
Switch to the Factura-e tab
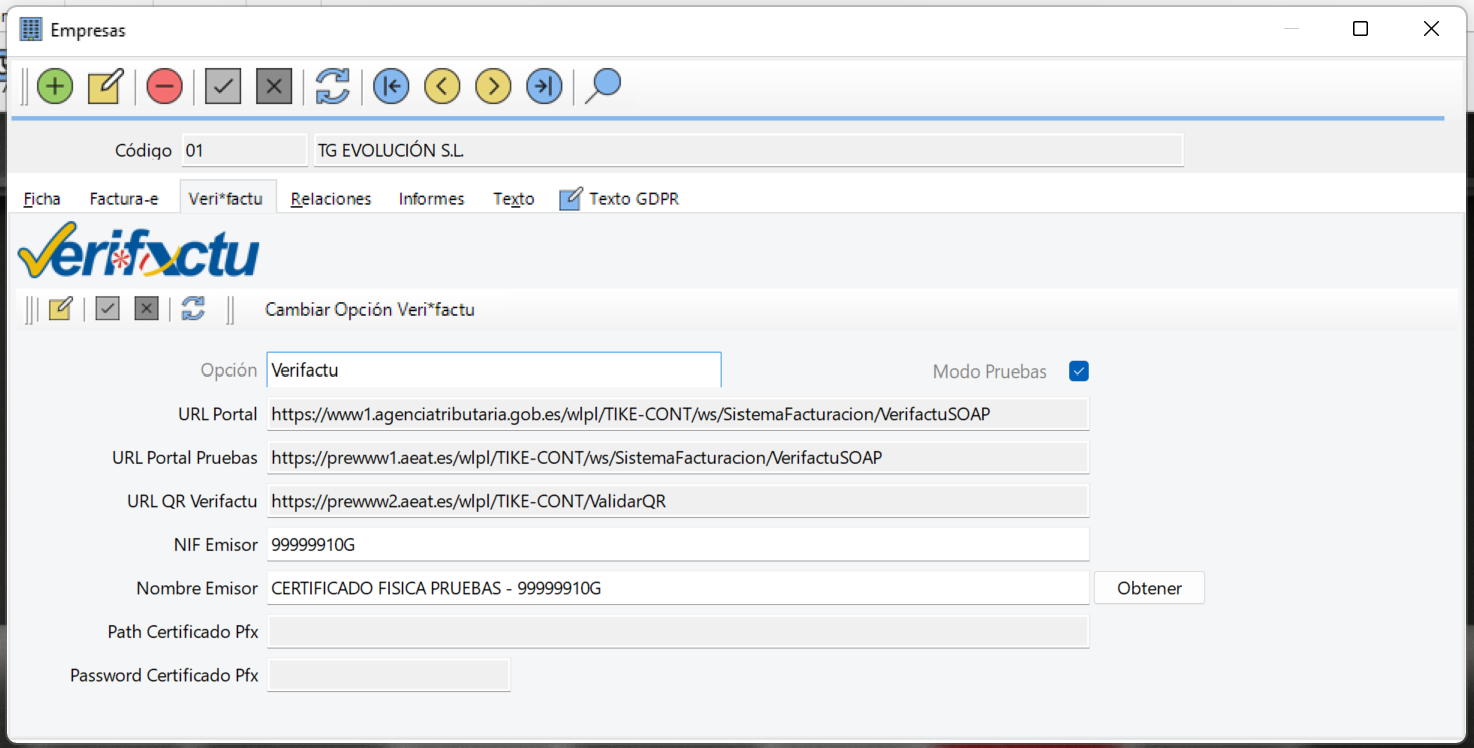[124, 199]
